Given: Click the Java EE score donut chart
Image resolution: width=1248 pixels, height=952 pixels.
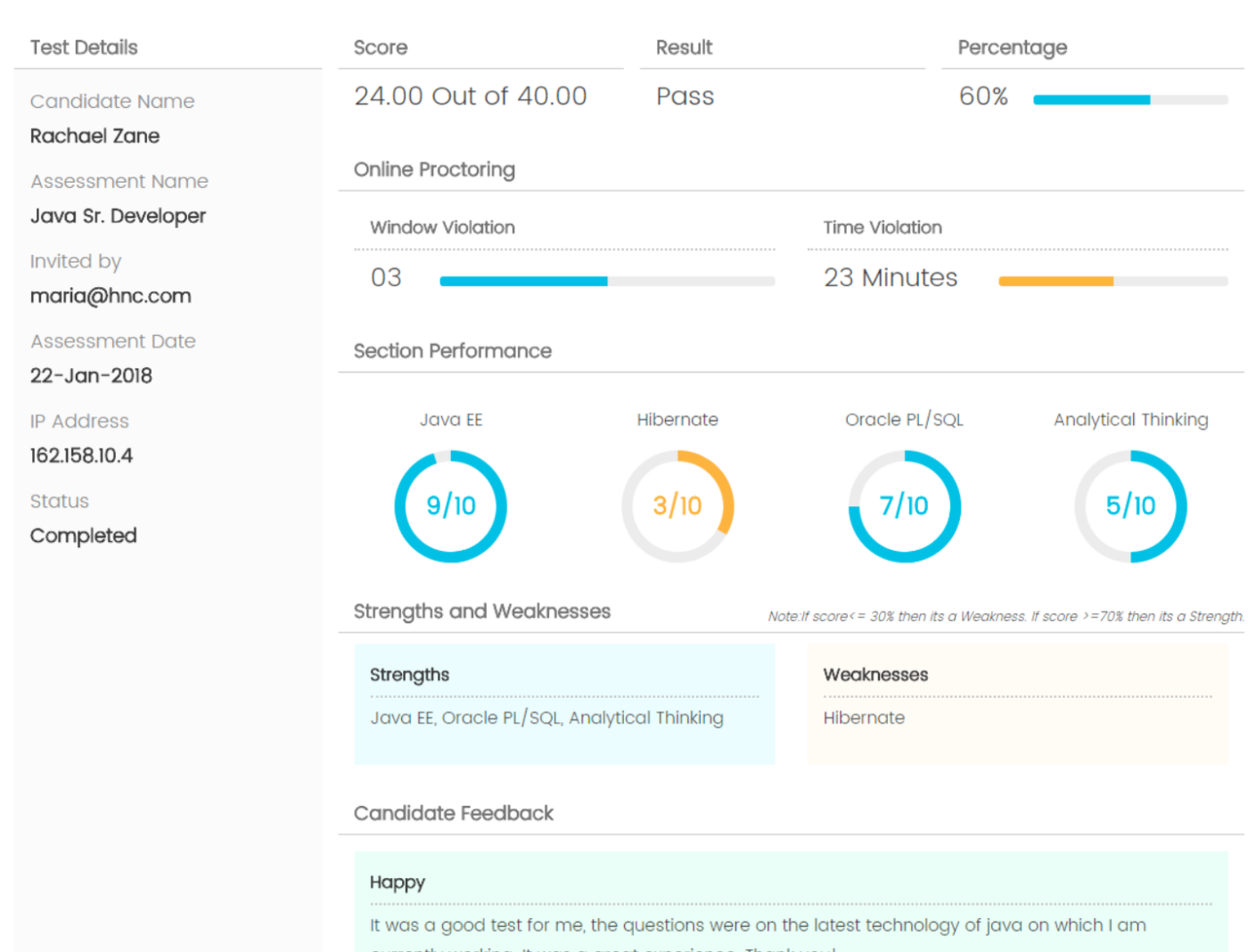Looking at the screenshot, I should (x=451, y=506).
